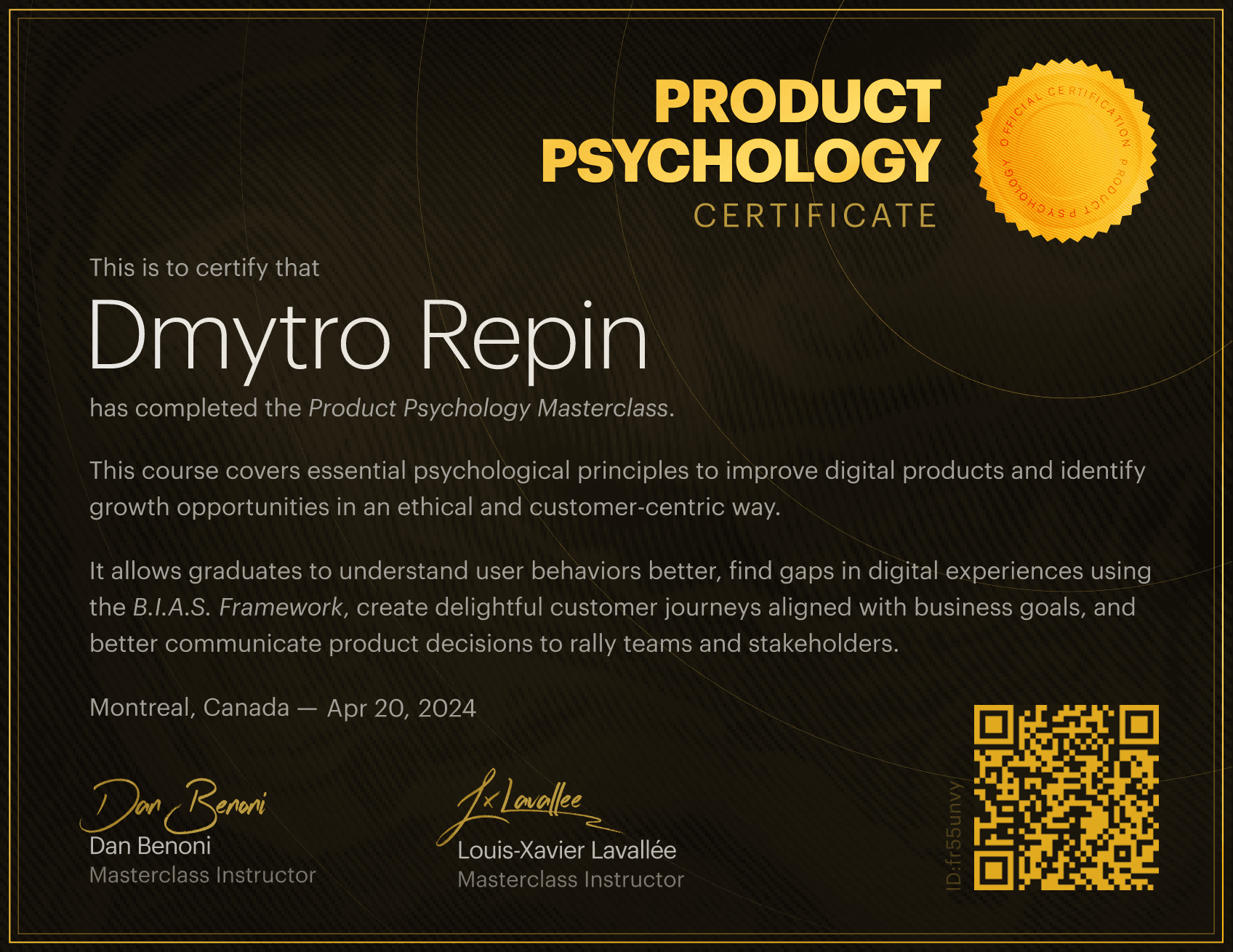
Task: Click Dan Benoni's handwritten gold signature
Action: pos(174,805)
